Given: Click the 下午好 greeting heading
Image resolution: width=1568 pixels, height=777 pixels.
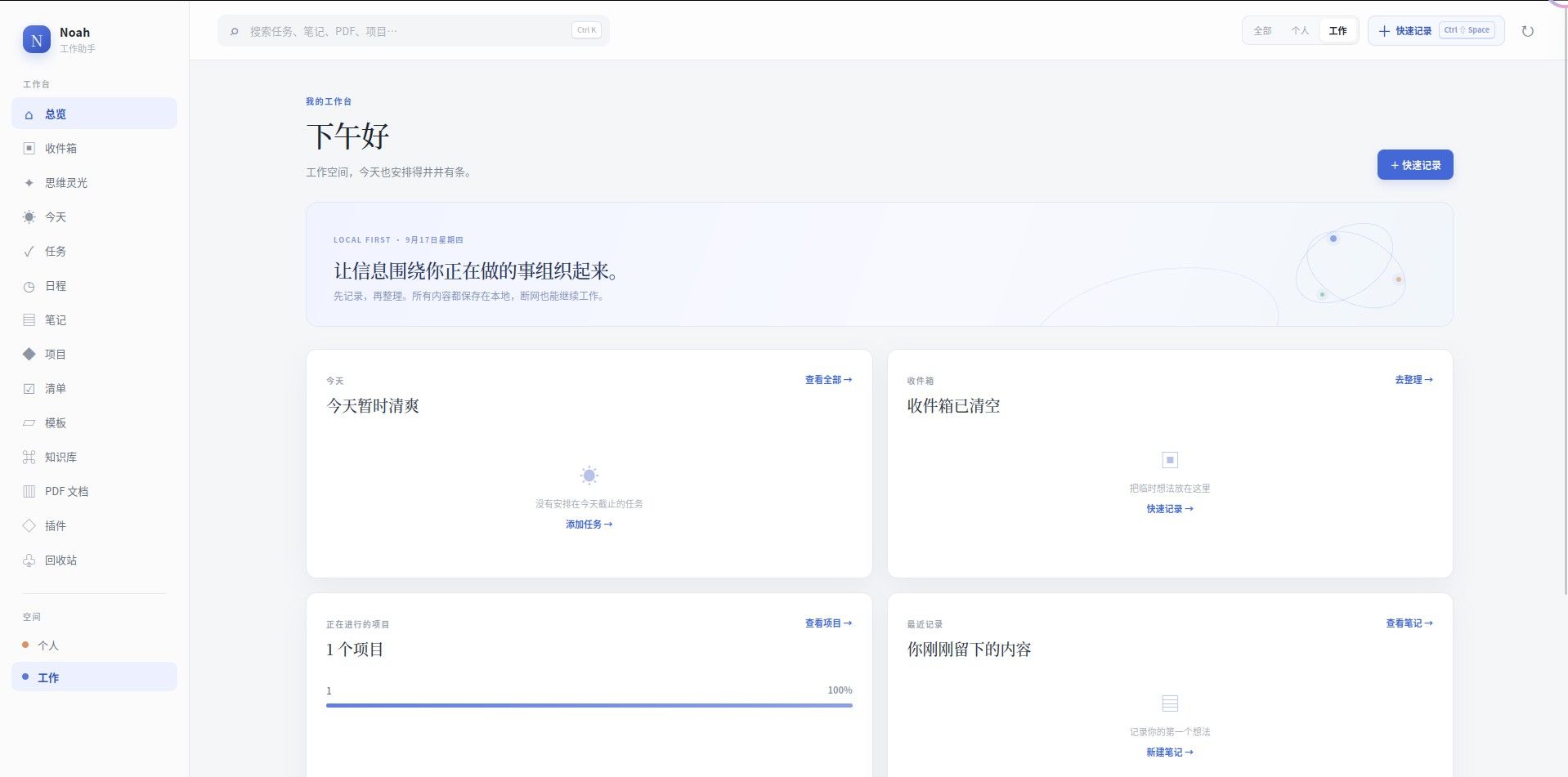Looking at the screenshot, I should (x=347, y=136).
